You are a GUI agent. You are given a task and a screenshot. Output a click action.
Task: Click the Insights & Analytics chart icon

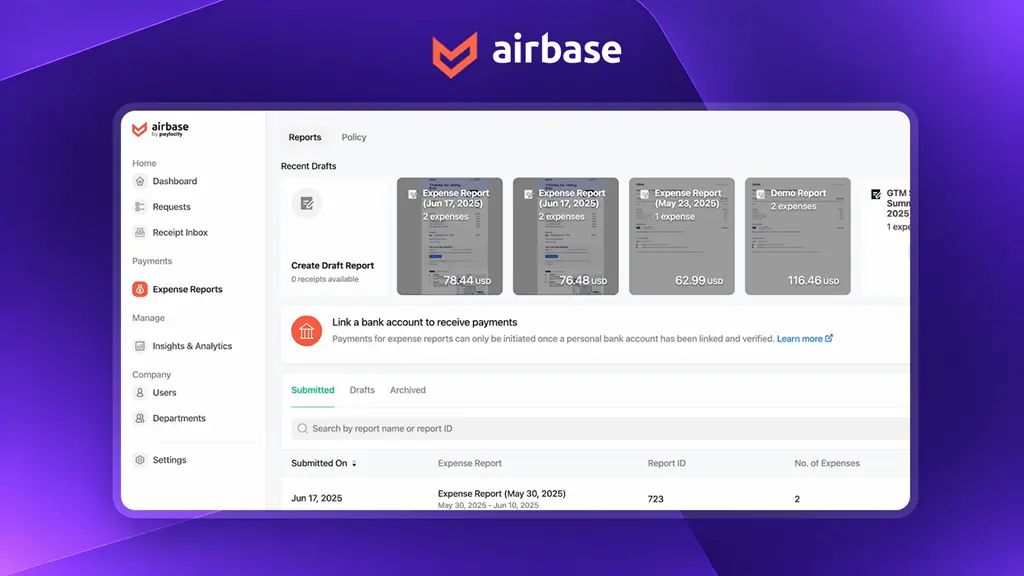[140, 346]
